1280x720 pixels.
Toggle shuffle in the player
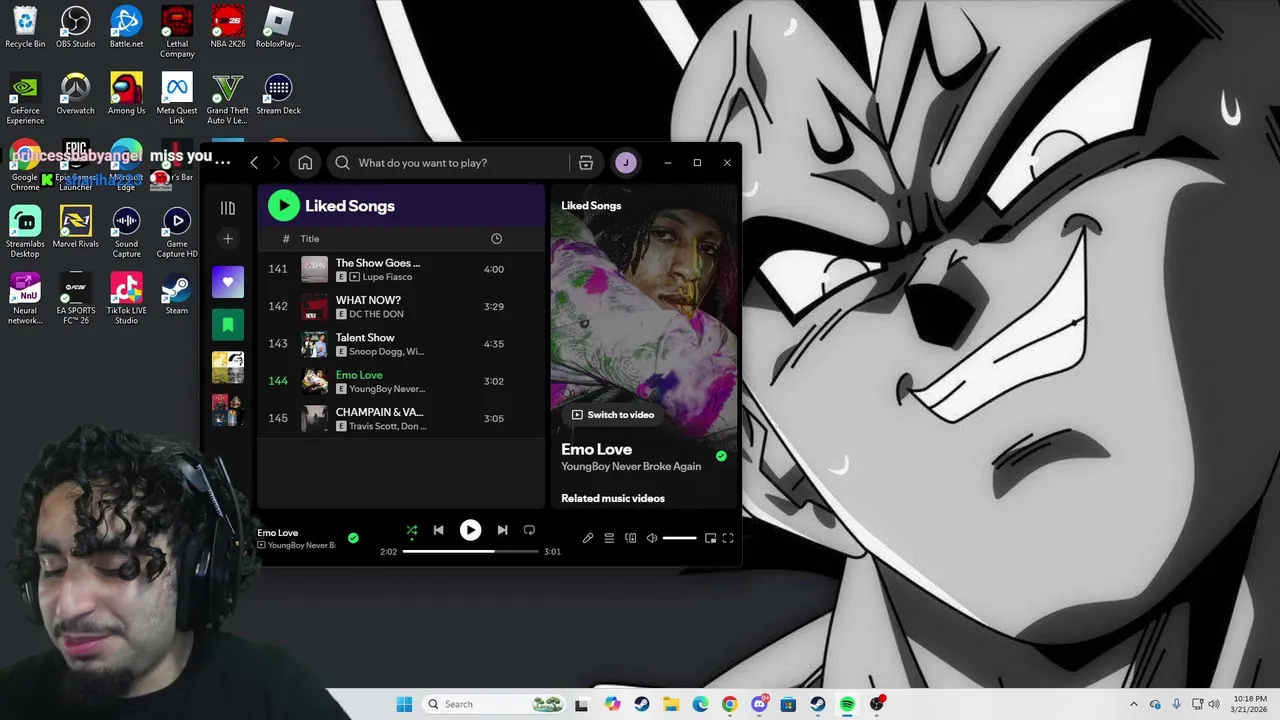[x=412, y=530]
